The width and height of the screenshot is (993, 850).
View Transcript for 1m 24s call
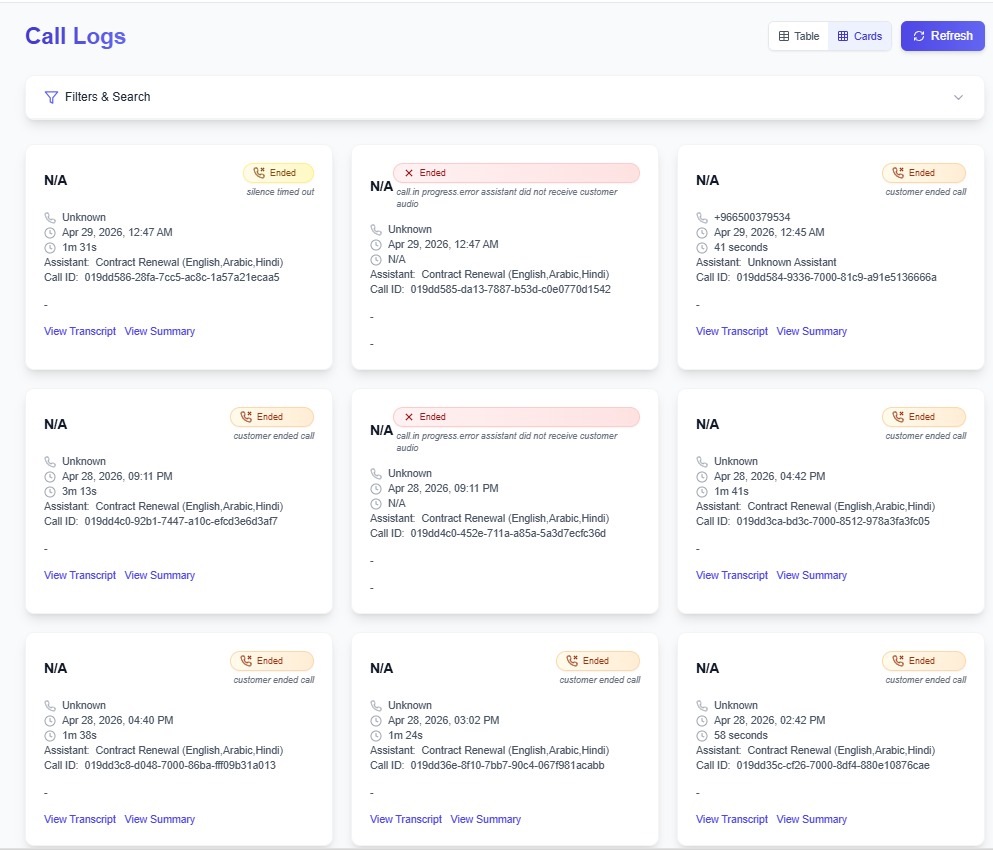(x=406, y=819)
